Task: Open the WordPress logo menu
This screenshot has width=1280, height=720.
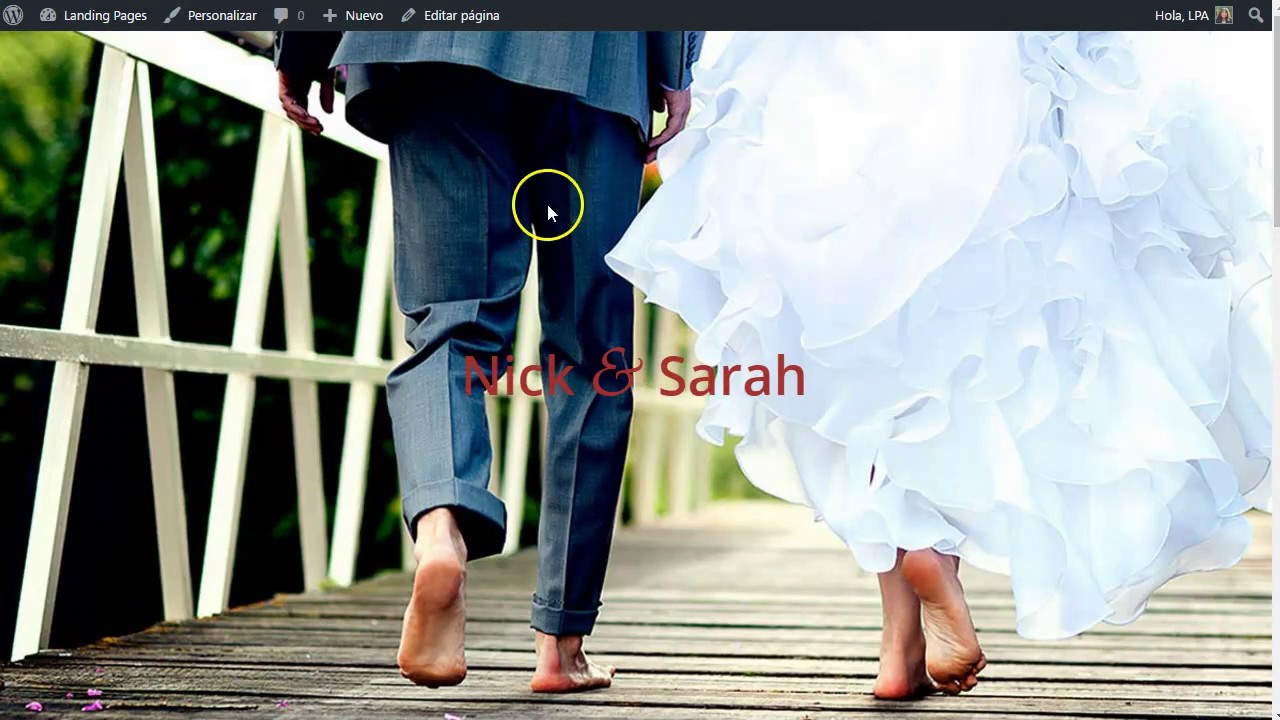Action: click(13, 15)
